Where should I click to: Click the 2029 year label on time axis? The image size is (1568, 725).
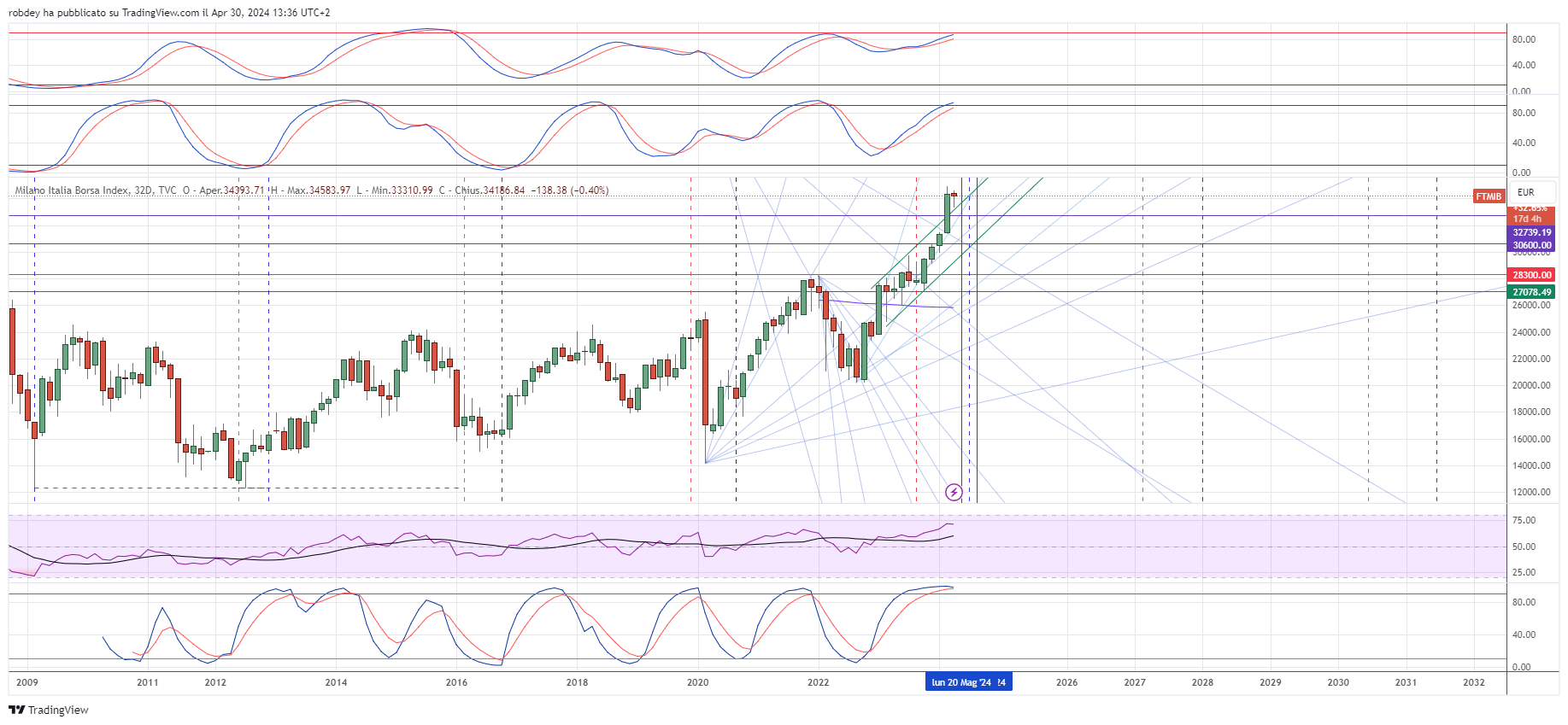point(1270,682)
